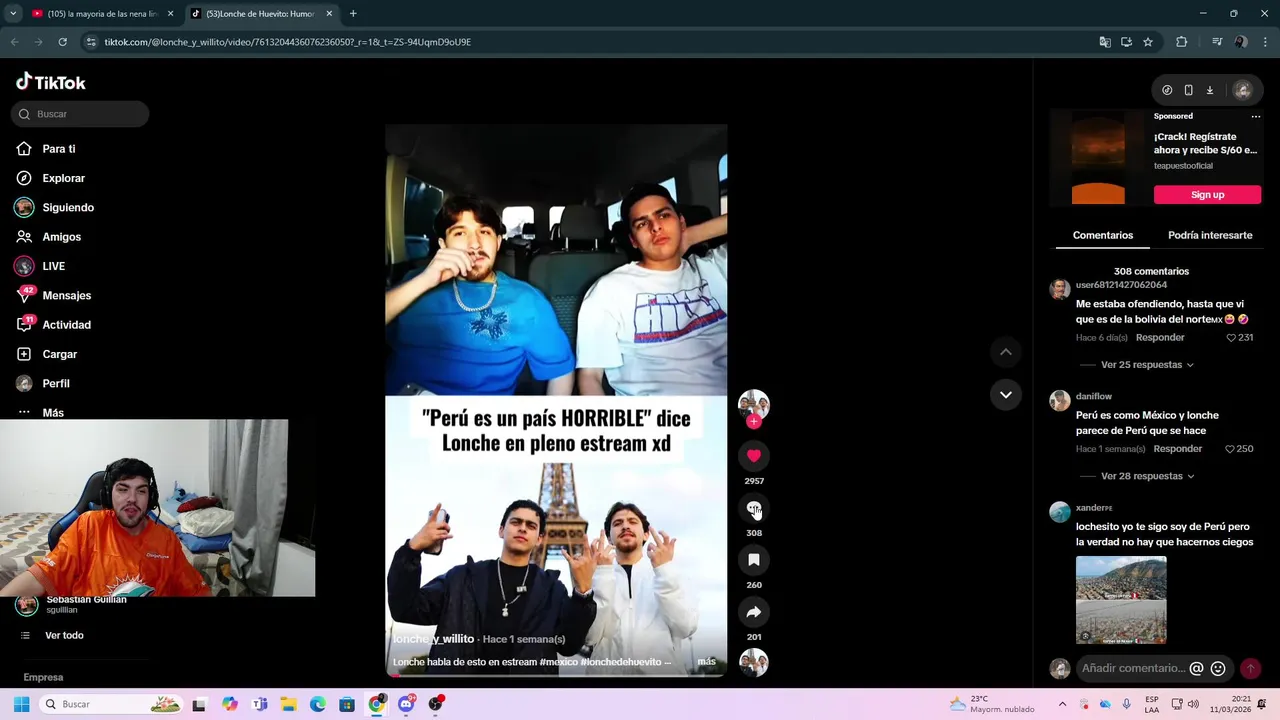Open a new Chrome tab

353,14
